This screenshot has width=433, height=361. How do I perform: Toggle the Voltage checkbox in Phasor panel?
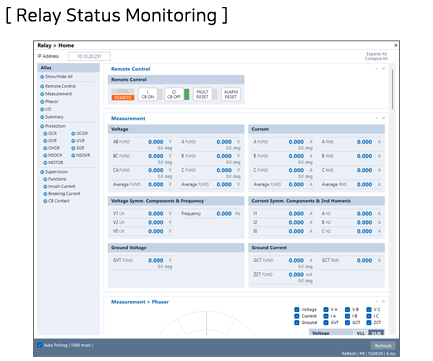[x=297, y=310]
